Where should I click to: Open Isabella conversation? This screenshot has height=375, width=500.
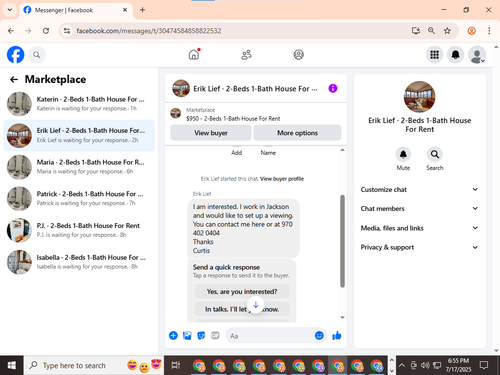coord(79,262)
